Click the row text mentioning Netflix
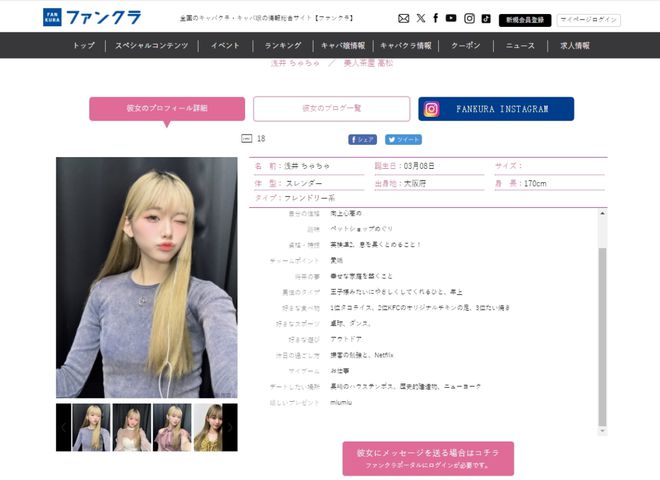The width and height of the screenshot is (660, 480). 362,355
